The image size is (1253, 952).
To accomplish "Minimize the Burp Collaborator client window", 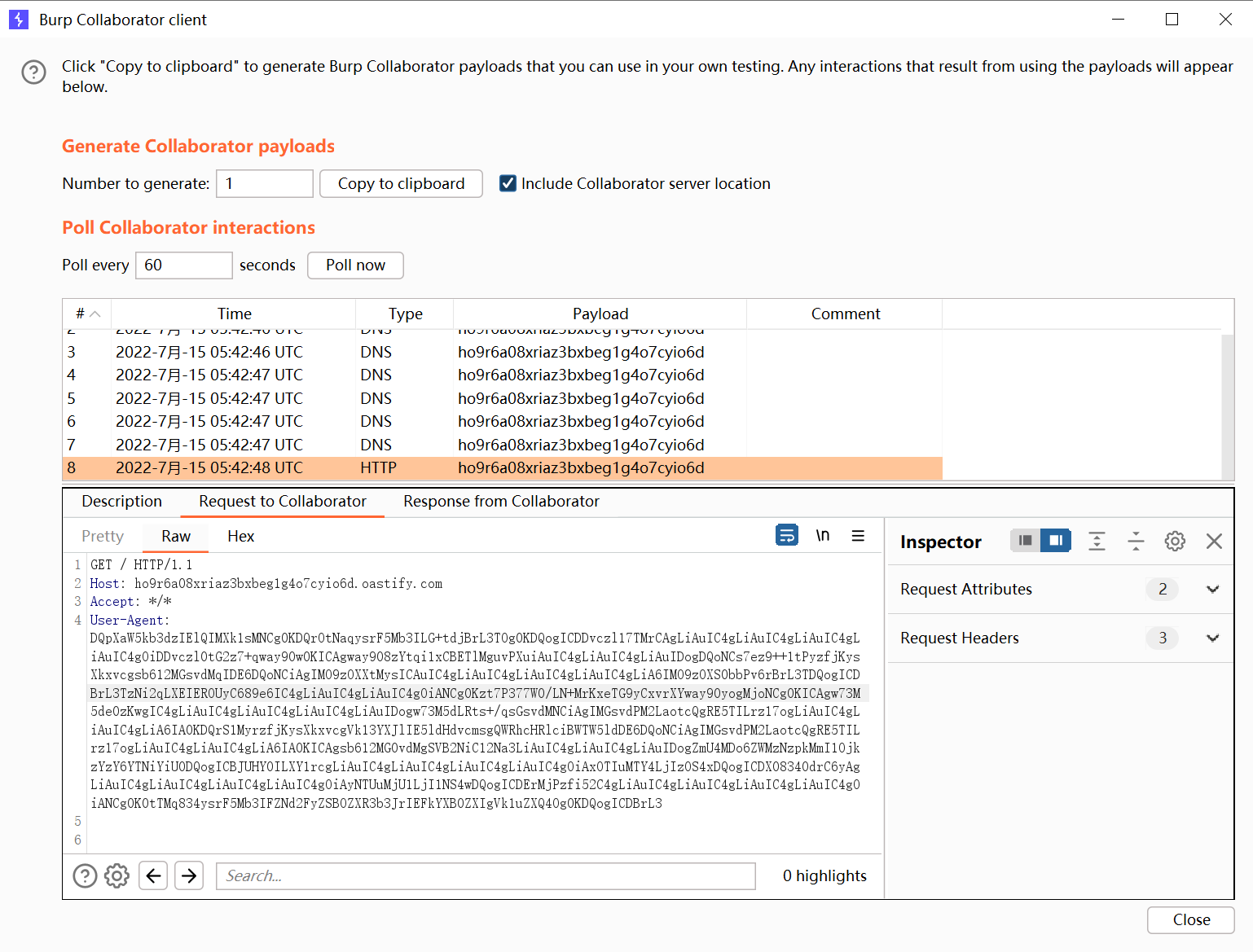I will pyautogui.click(x=1118, y=20).
